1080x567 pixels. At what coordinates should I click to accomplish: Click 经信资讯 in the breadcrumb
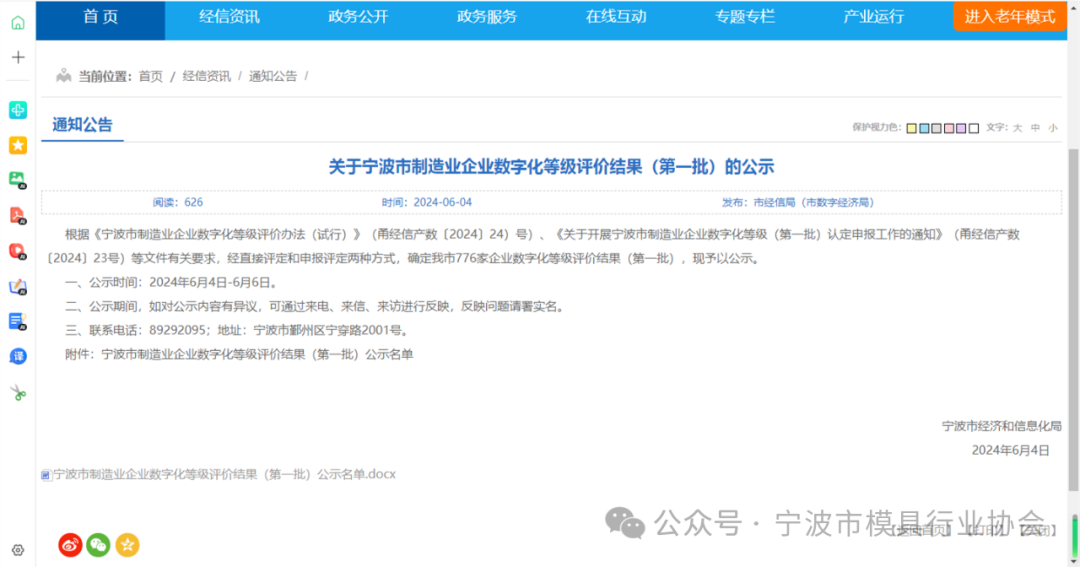207,76
